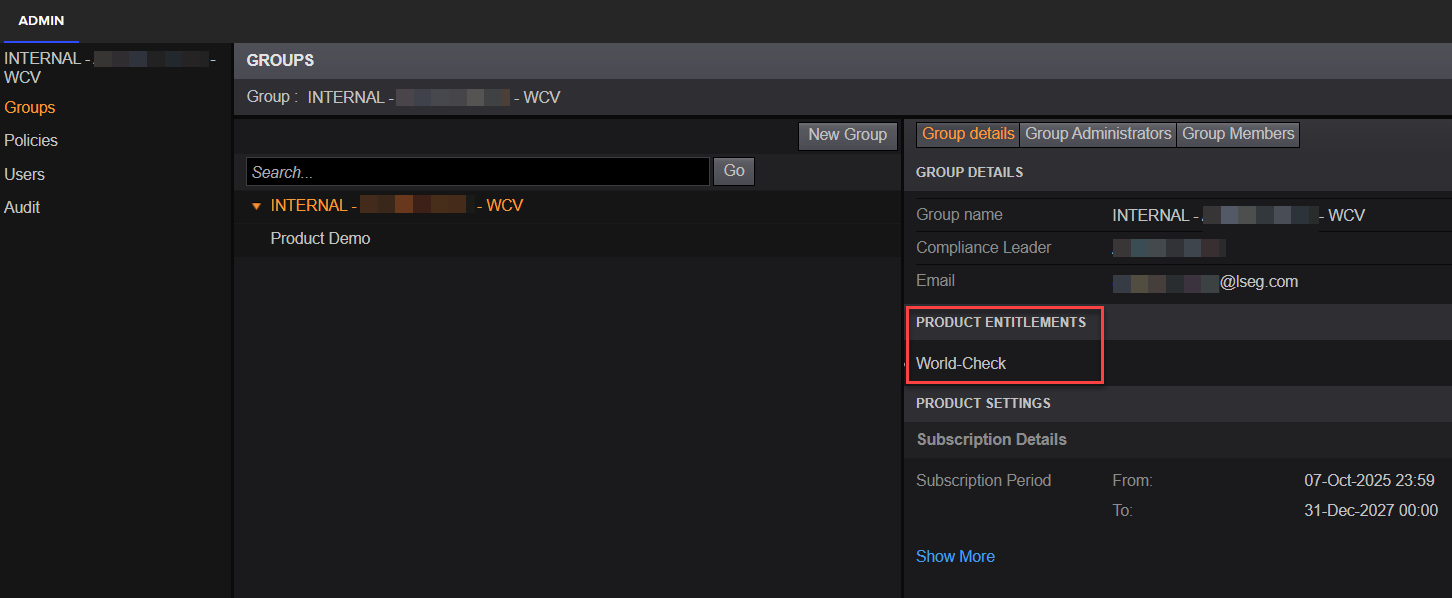Switch to the Group Administrators tab
The image size is (1452, 598).
pyautogui.click(x=1098, y=133)
